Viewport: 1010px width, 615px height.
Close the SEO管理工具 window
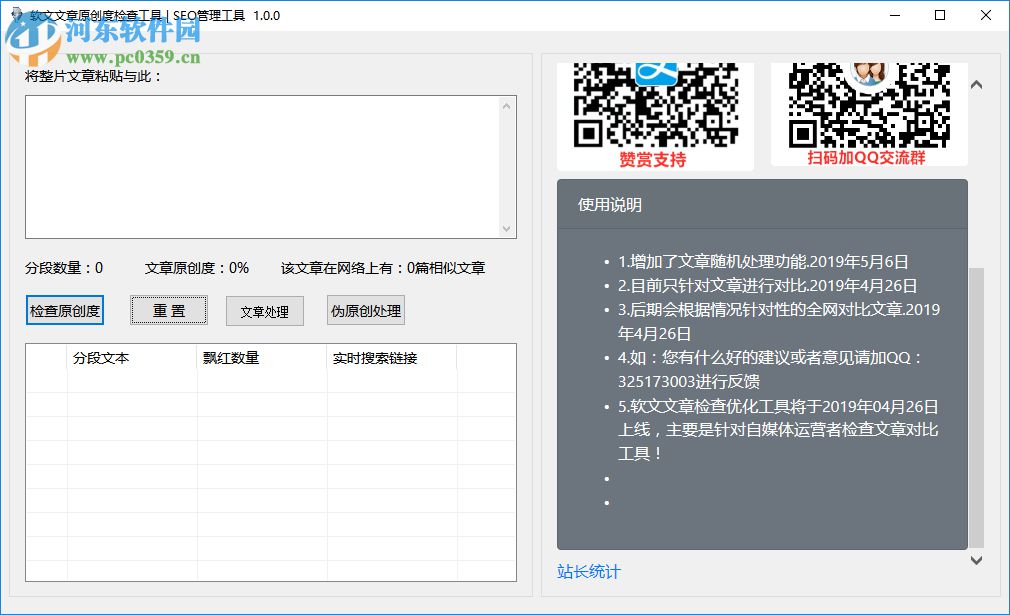(986, 15)
